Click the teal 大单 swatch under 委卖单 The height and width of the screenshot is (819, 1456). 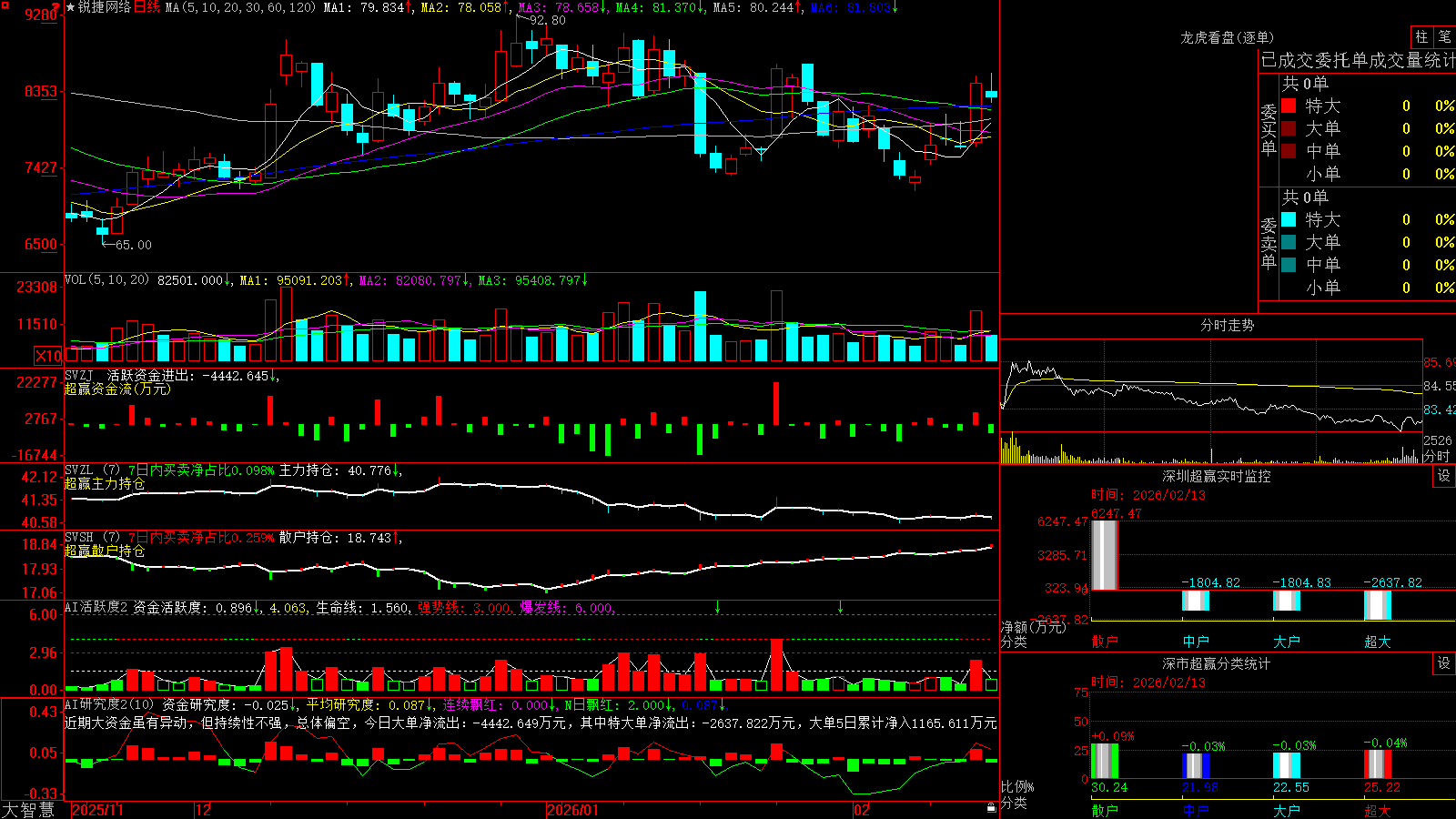coord(1289,242)
